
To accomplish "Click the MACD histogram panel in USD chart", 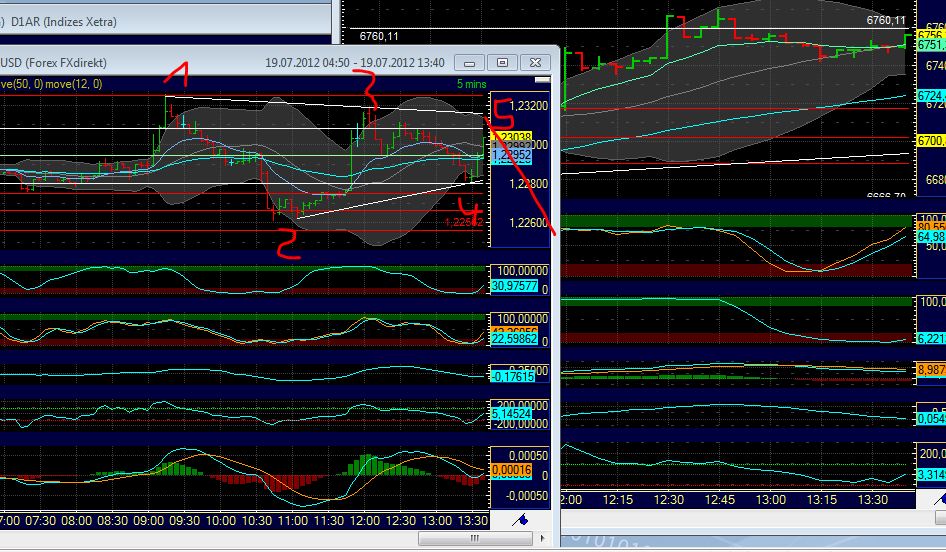I will tap(243, 477).
